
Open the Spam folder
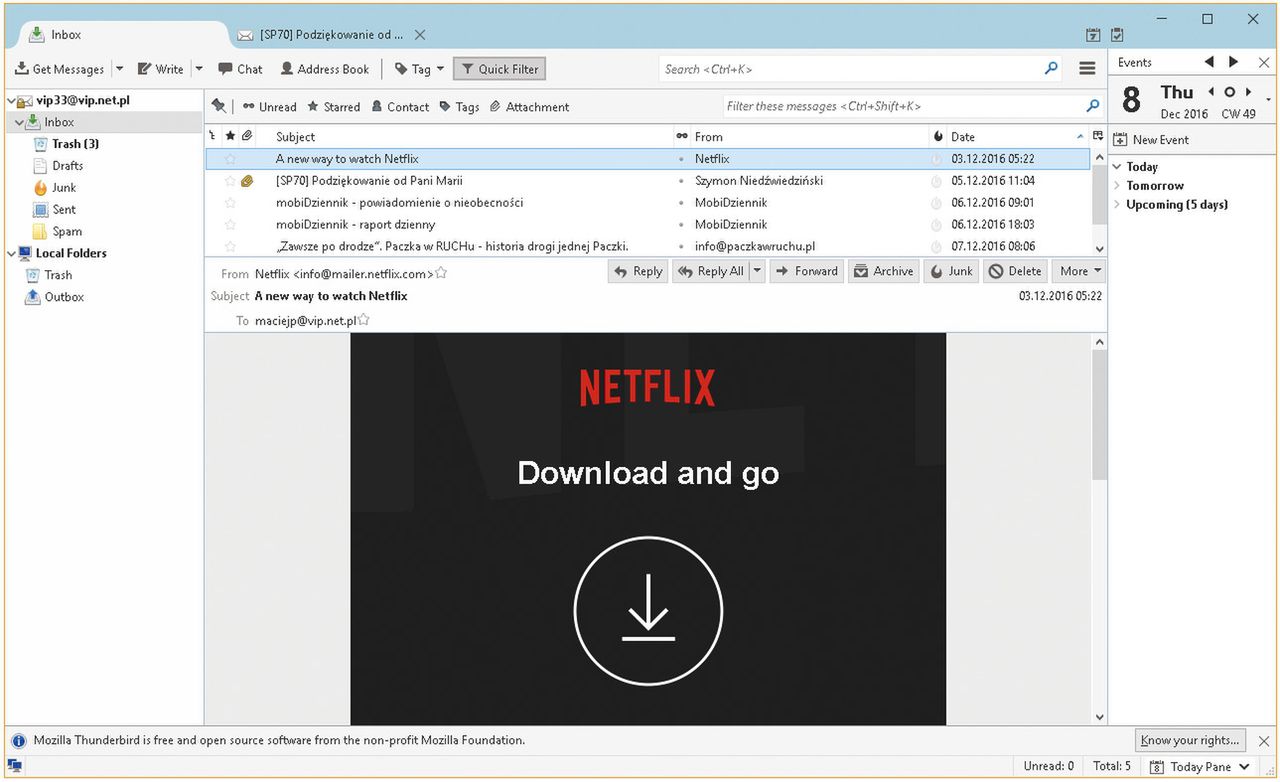pos(67,232)
